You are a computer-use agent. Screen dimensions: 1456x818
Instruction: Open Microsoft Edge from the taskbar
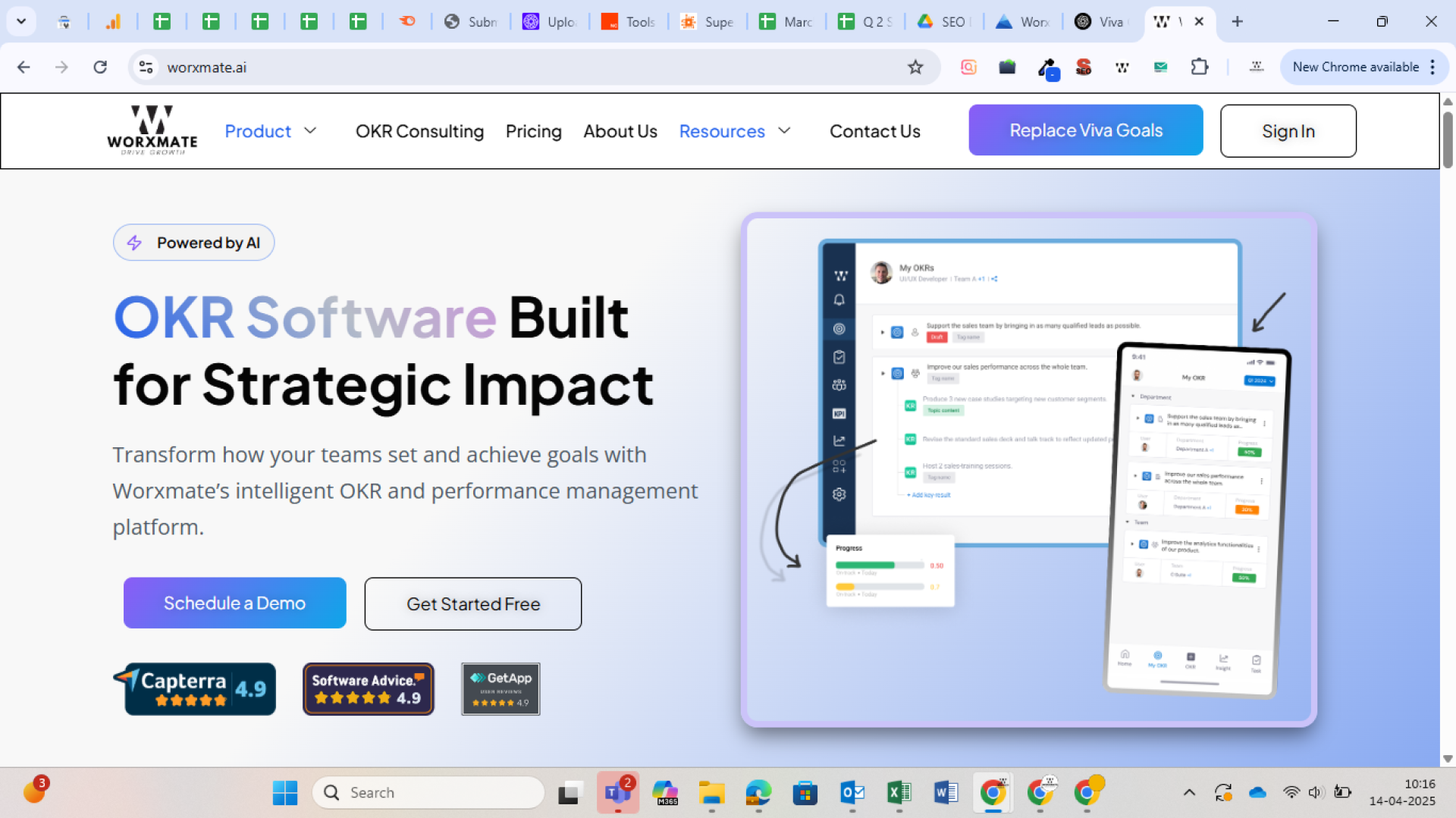click(758, 792)
